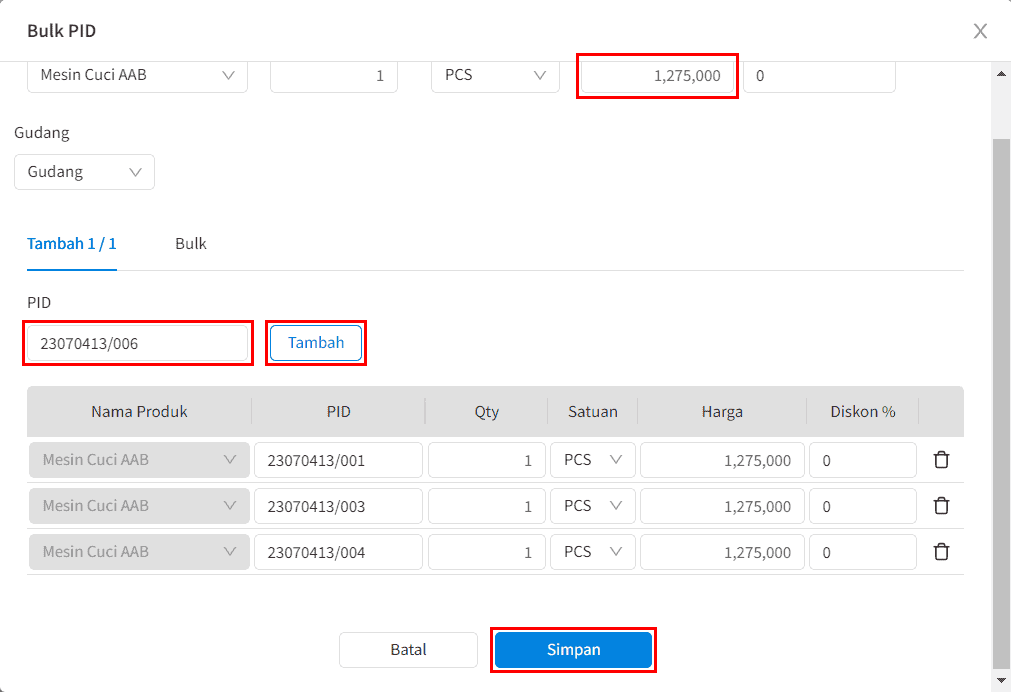The width and height of the screenshot is (1011, 692).
Task: Click the Batal cancel button
Action: click(x=408, y=649)
